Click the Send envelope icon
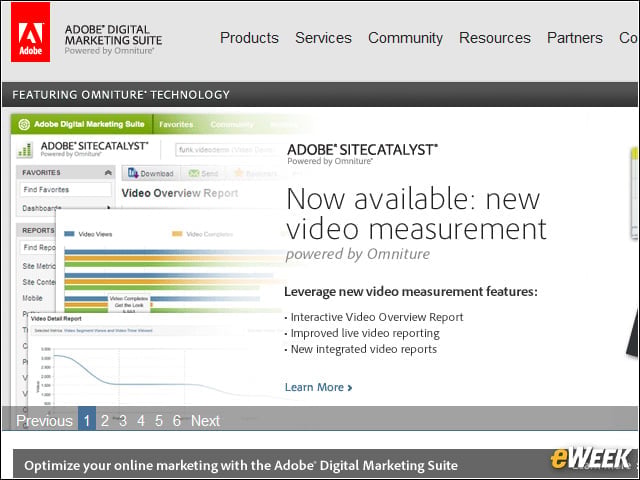Viewport: 640px width, 480px height. (x=194, y=173)
